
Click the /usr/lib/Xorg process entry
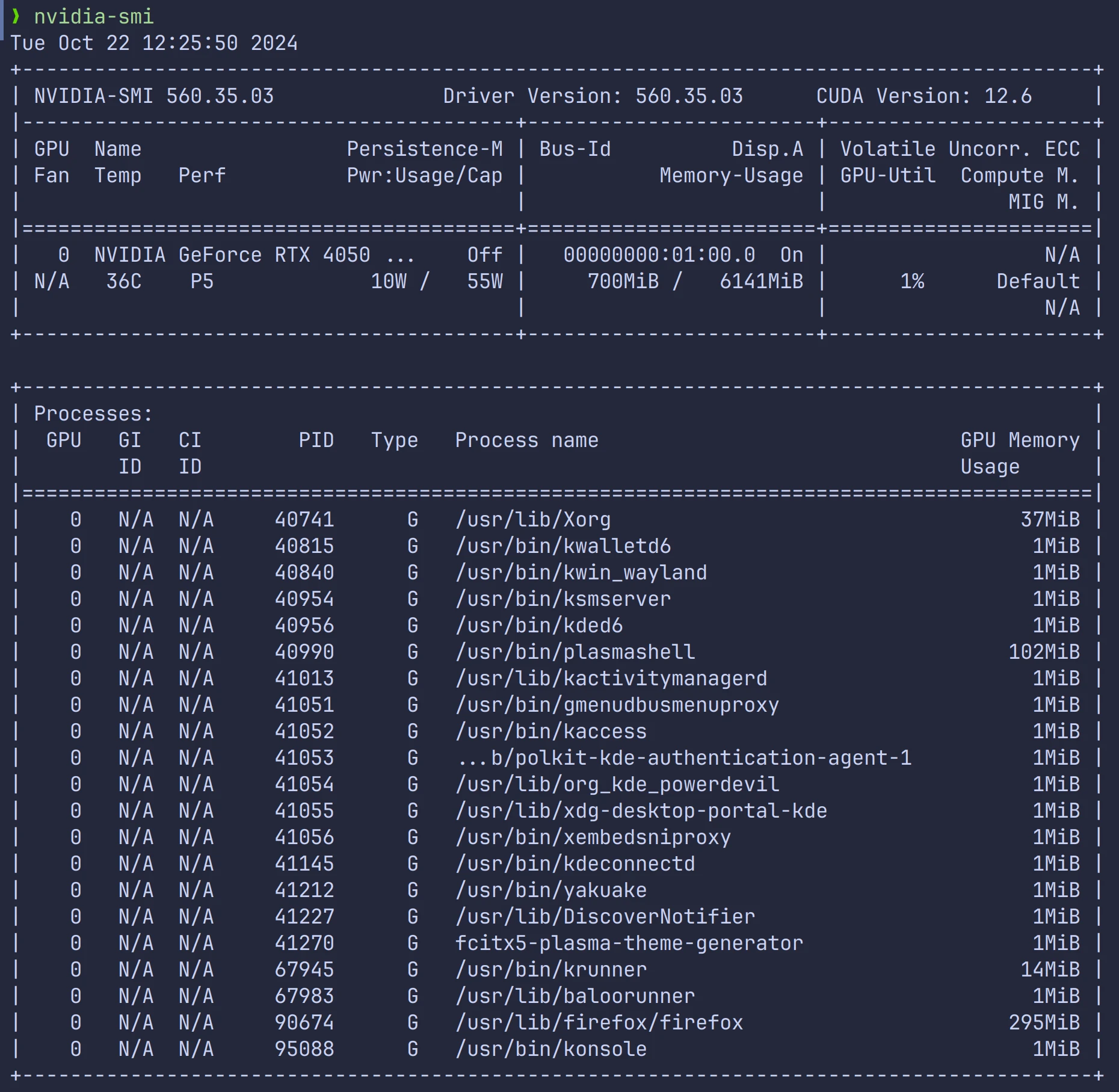pos(532,520)
